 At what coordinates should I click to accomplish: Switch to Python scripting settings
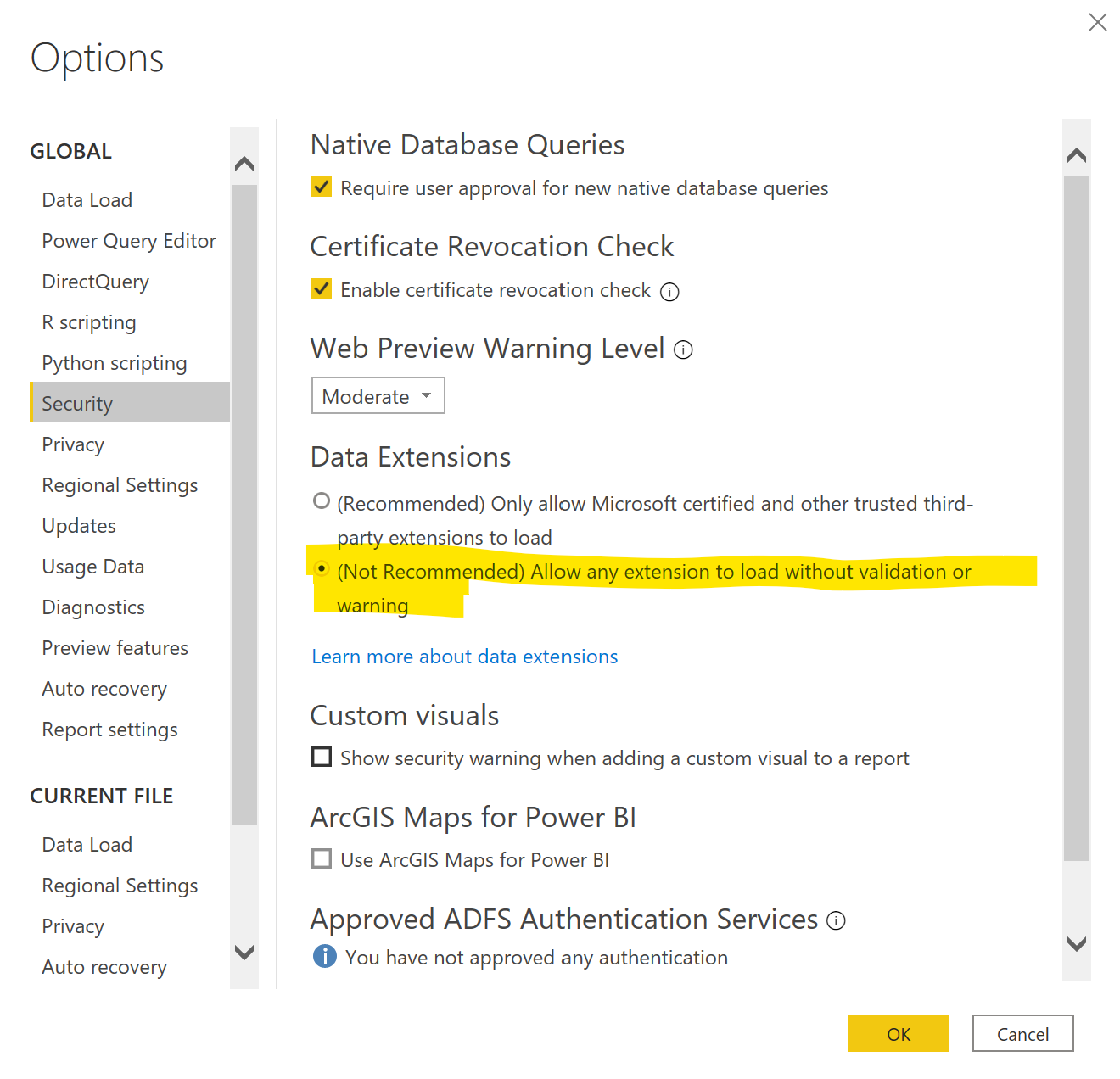[114, 362]
